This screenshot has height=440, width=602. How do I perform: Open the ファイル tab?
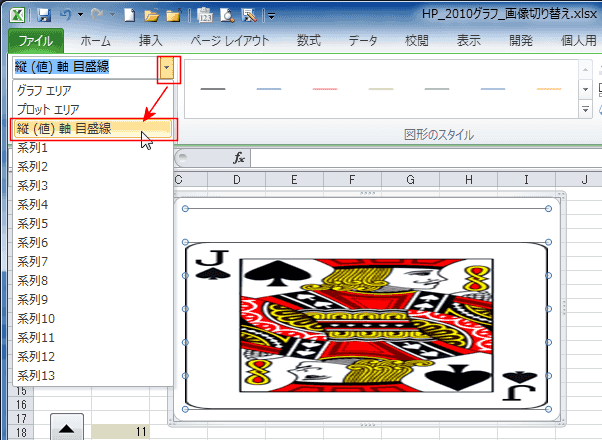pos(36,41)
